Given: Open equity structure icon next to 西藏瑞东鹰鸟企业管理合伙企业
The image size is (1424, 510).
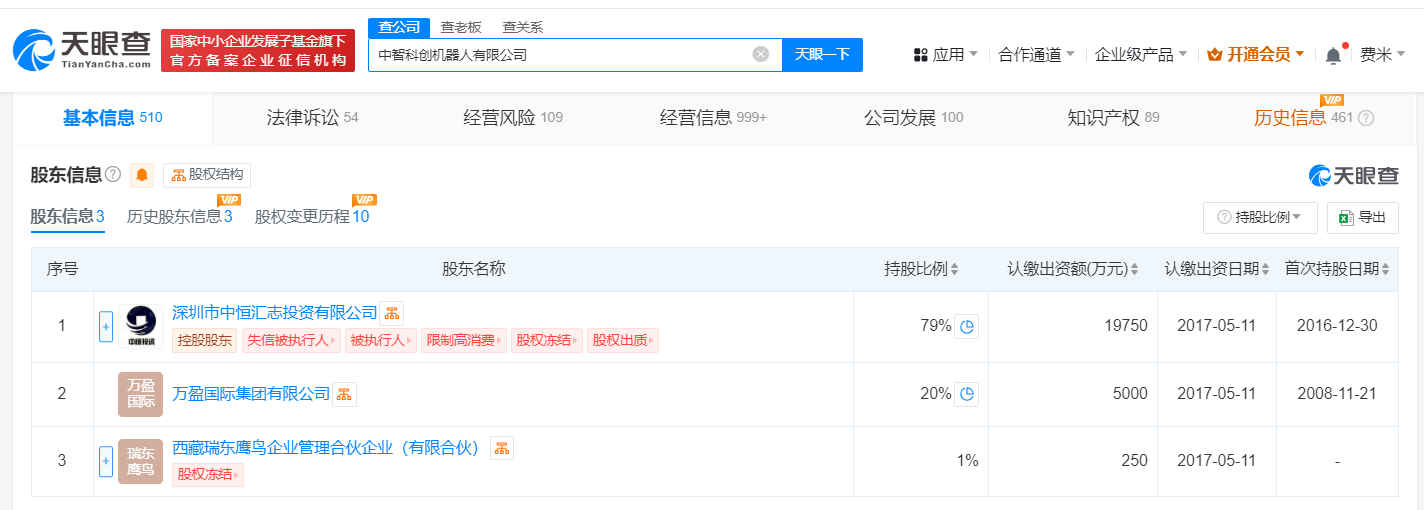Looking at the screenshot, I should pos(502,447).
